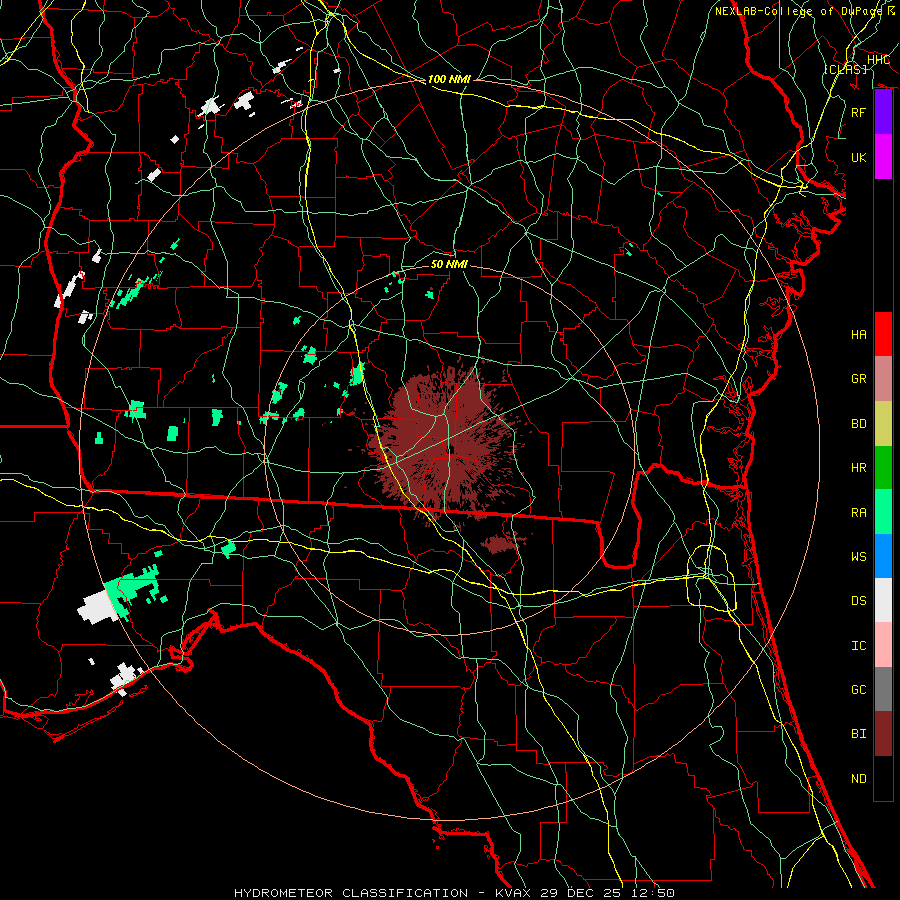This screenshot has height=900, width=900.
Task: Click the WS legend label
Action: pyautogui.click(x=858, y=556)
